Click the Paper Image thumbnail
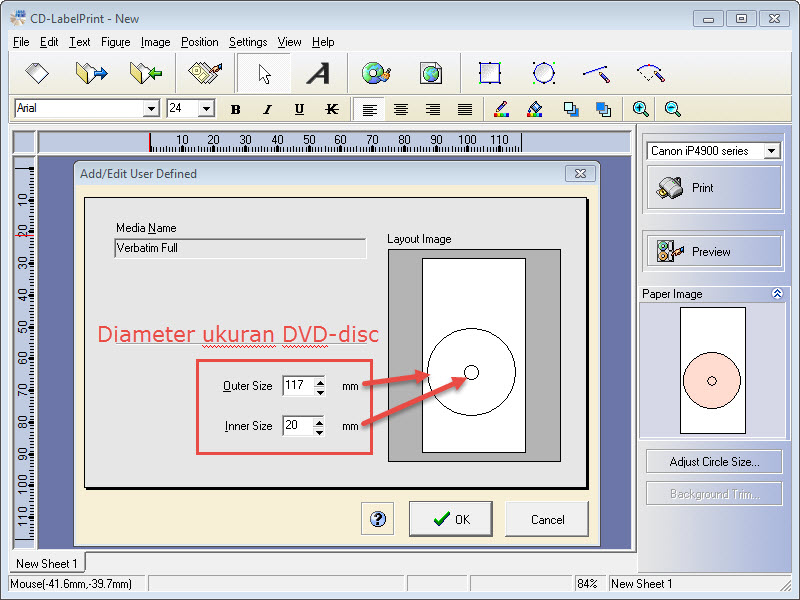 [712, 370]
